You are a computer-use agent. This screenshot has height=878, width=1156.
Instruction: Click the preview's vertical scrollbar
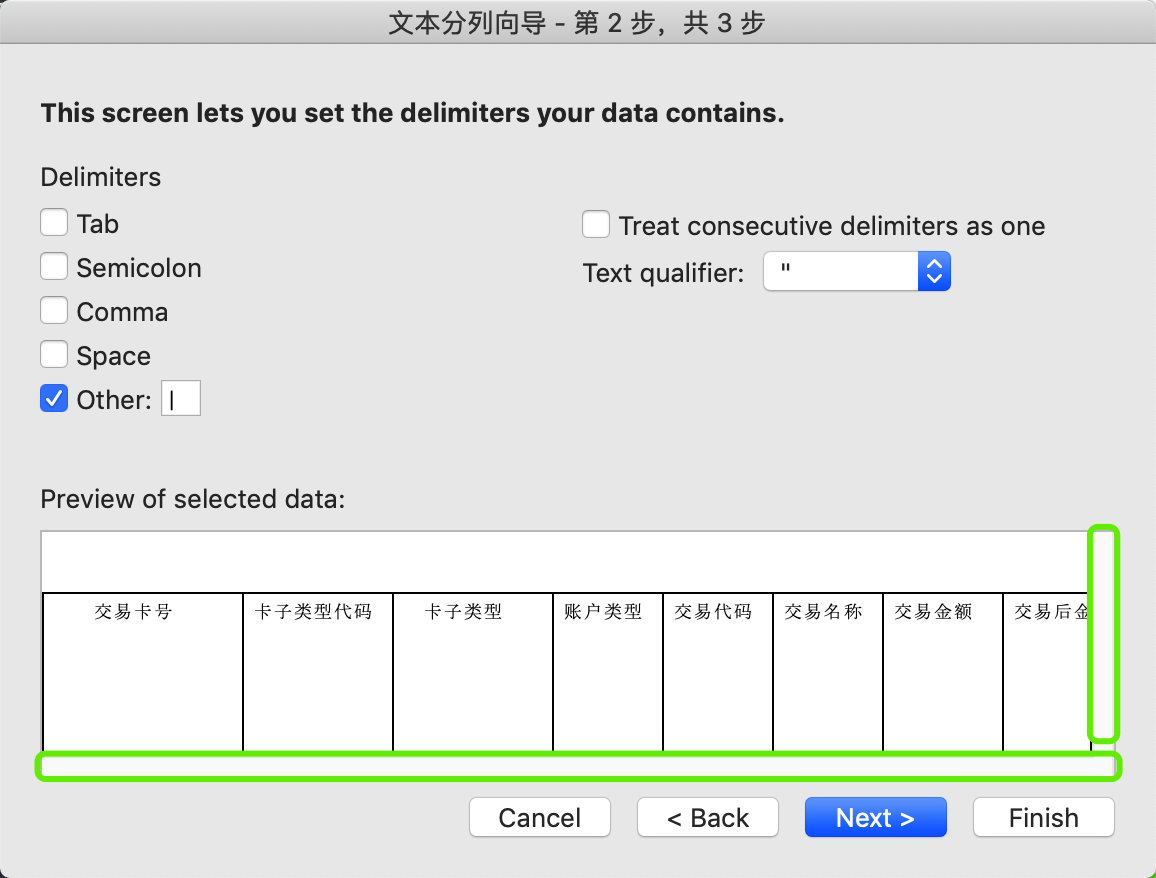tap(1102, 635)
